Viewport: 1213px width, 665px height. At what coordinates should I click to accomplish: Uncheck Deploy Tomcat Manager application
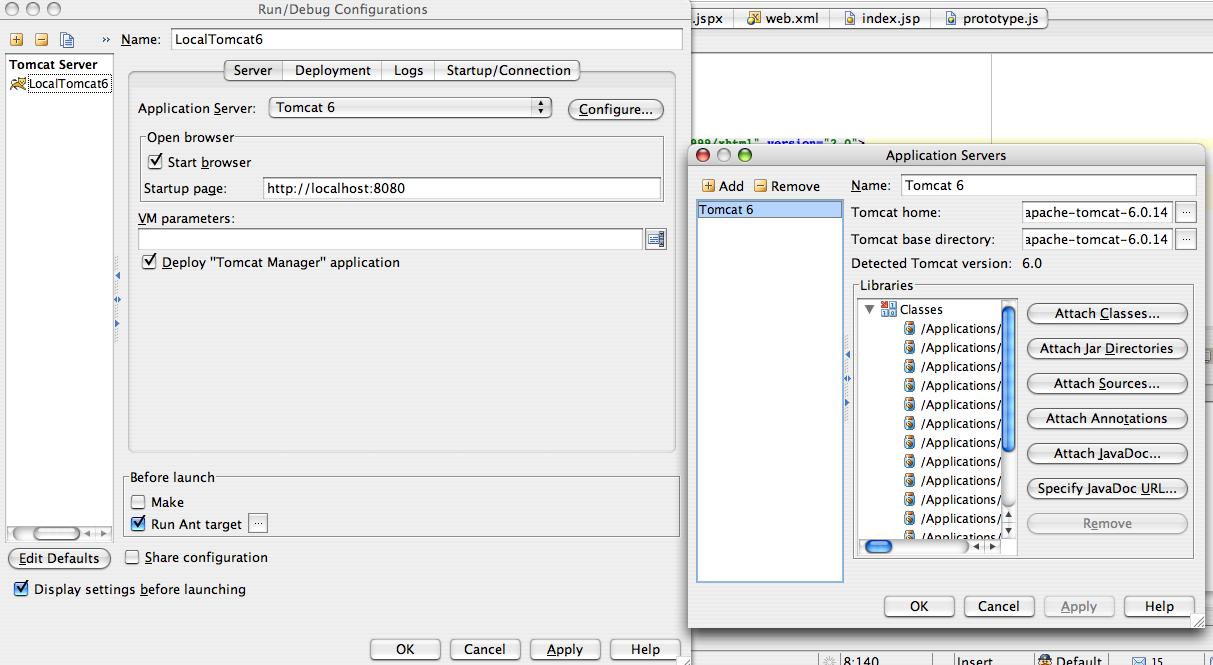point(149,261)
